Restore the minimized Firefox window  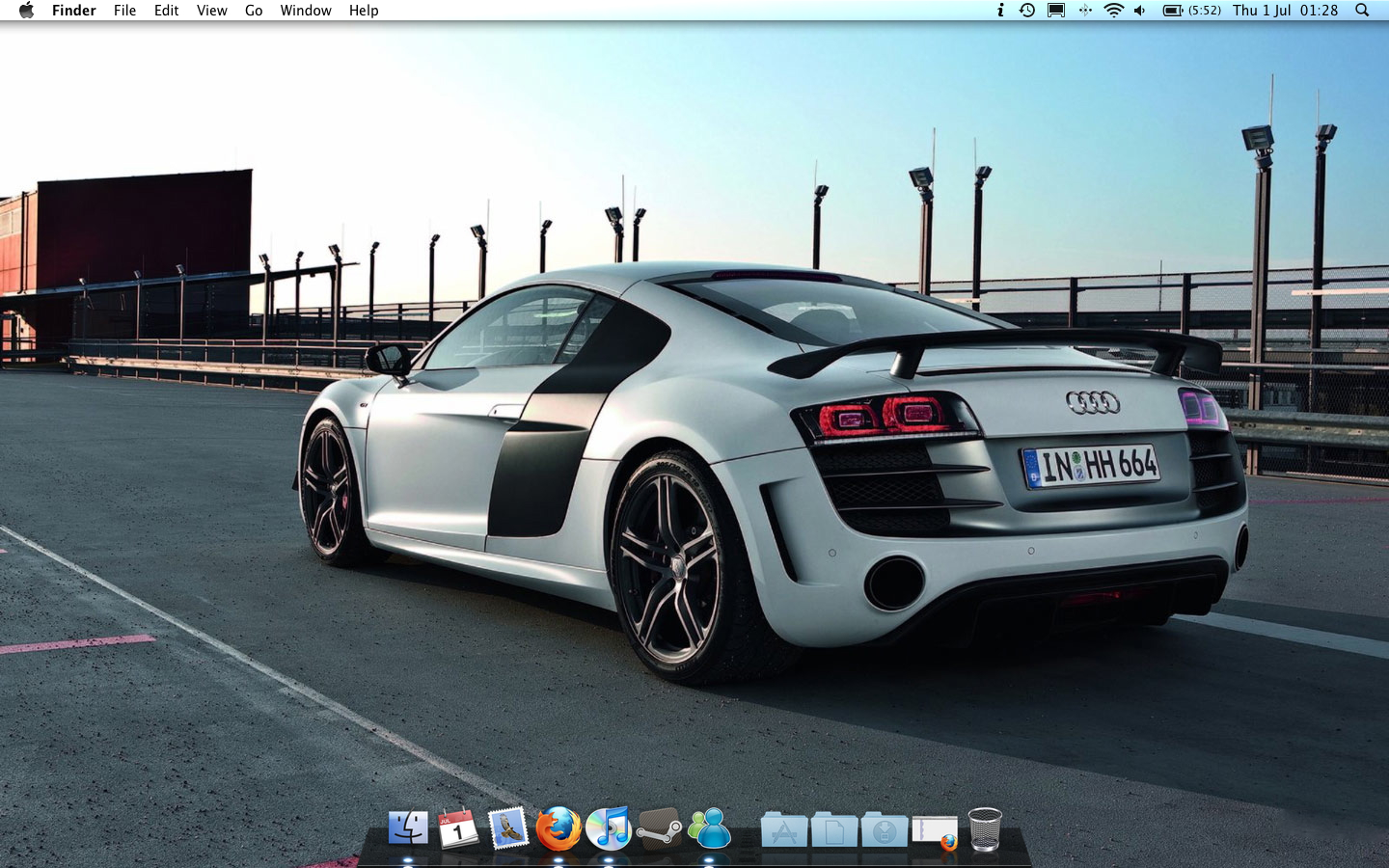(x=935, y=831)
